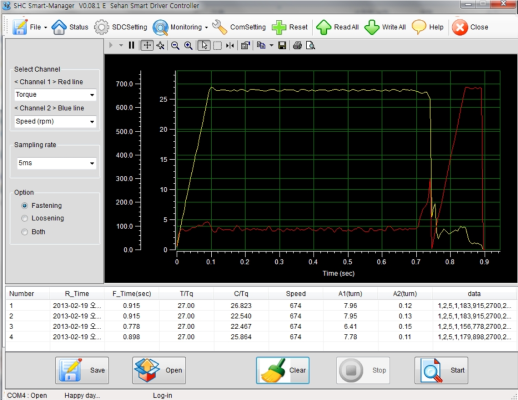Open the Channel 1 Torque dropdown

click(55, 95)
